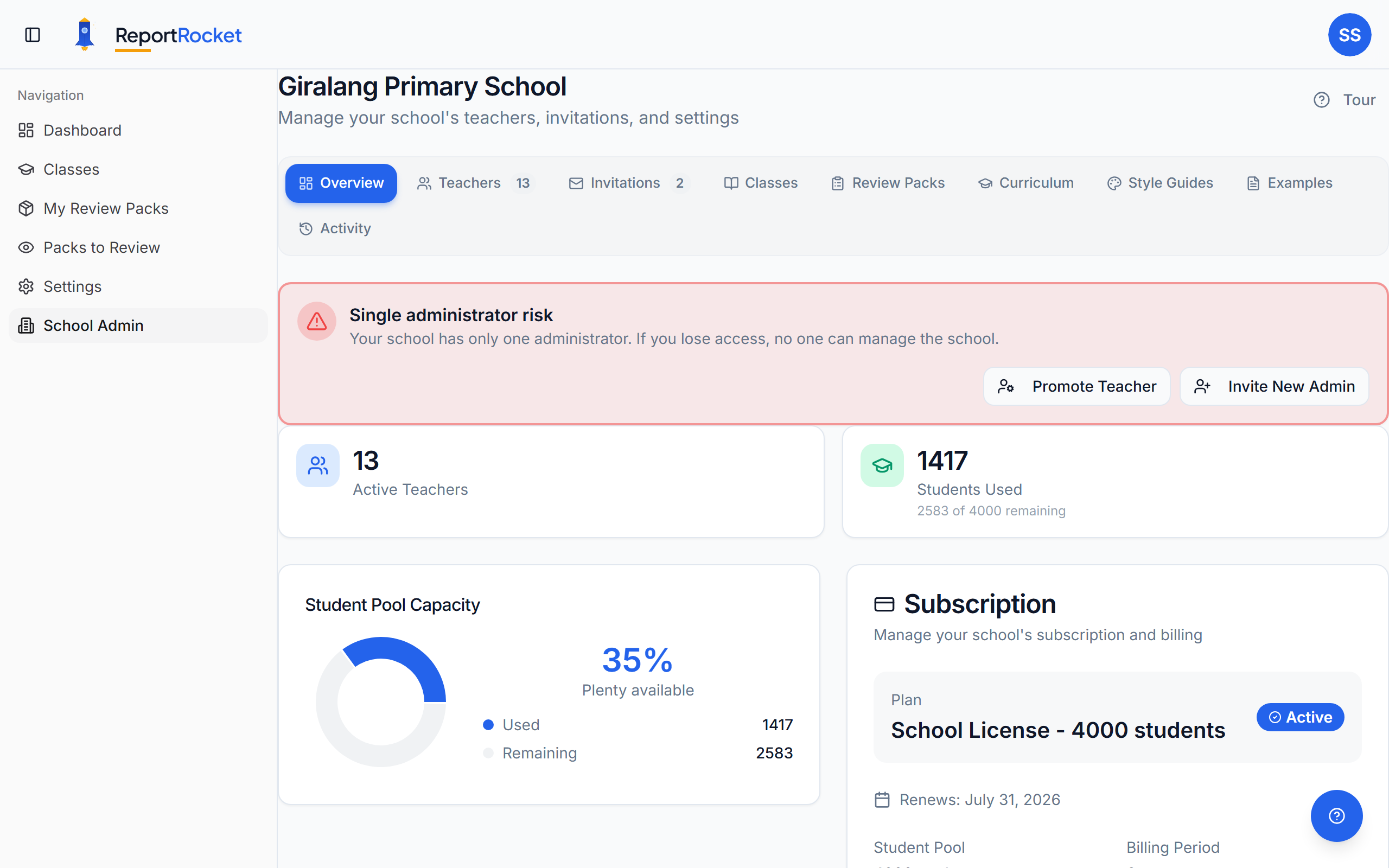Click the Student Pool Capacity donut chart
Image resolution: width=1389 pixels, height=868 pixels.
click(x=380, y=700)
